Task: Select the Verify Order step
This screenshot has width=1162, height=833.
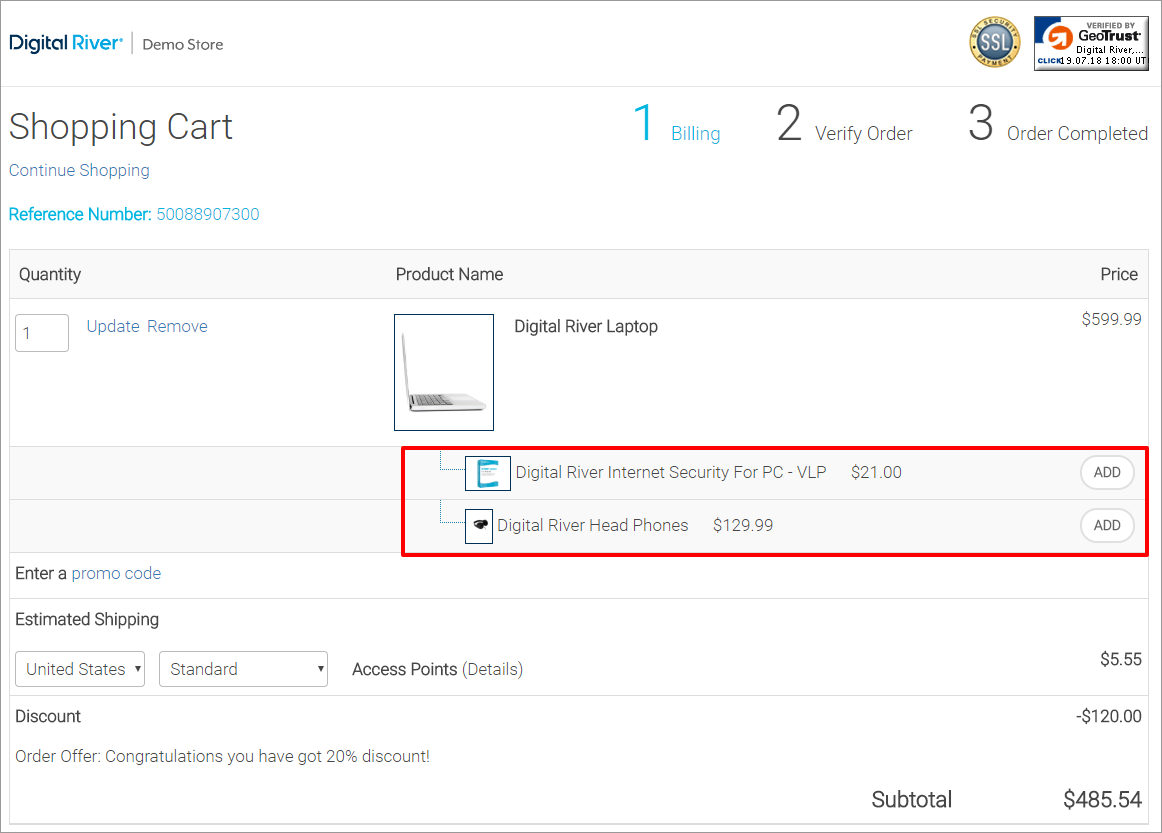Action: pos(844,123)
